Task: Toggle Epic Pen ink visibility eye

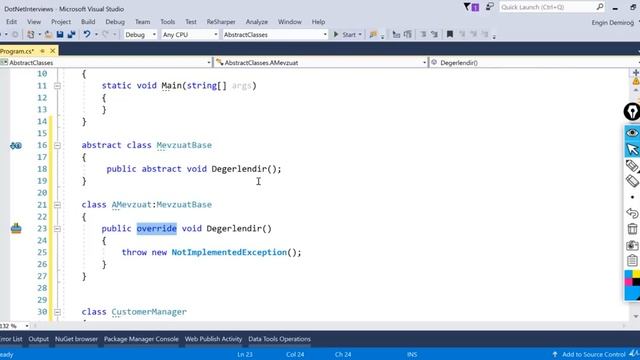Action: pos(632,133)
